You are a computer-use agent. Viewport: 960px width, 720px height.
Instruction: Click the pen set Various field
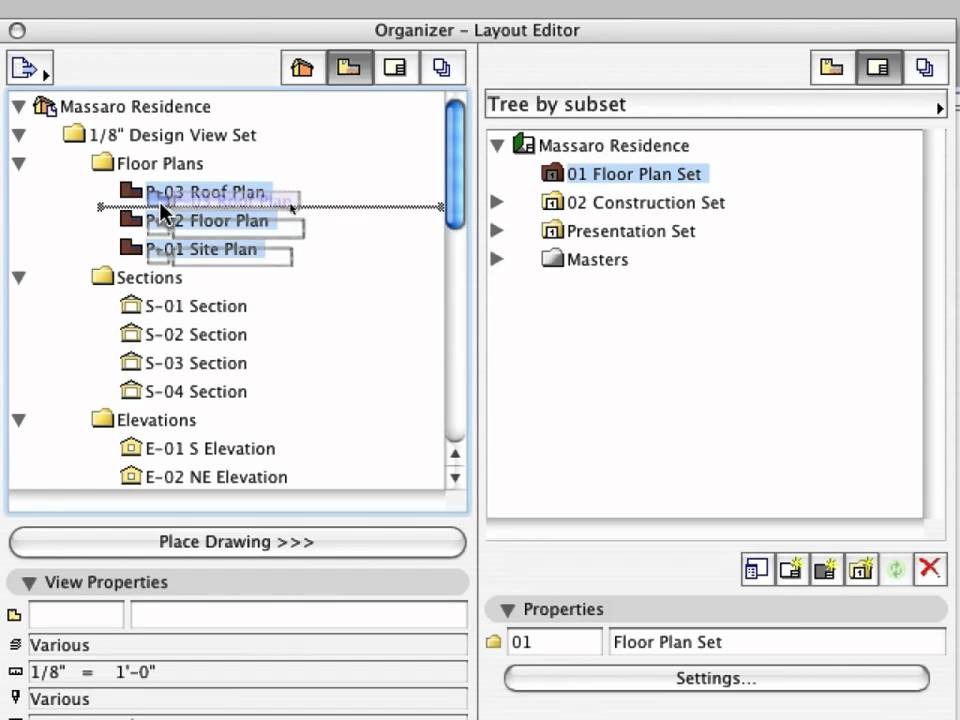click(248, 699)
